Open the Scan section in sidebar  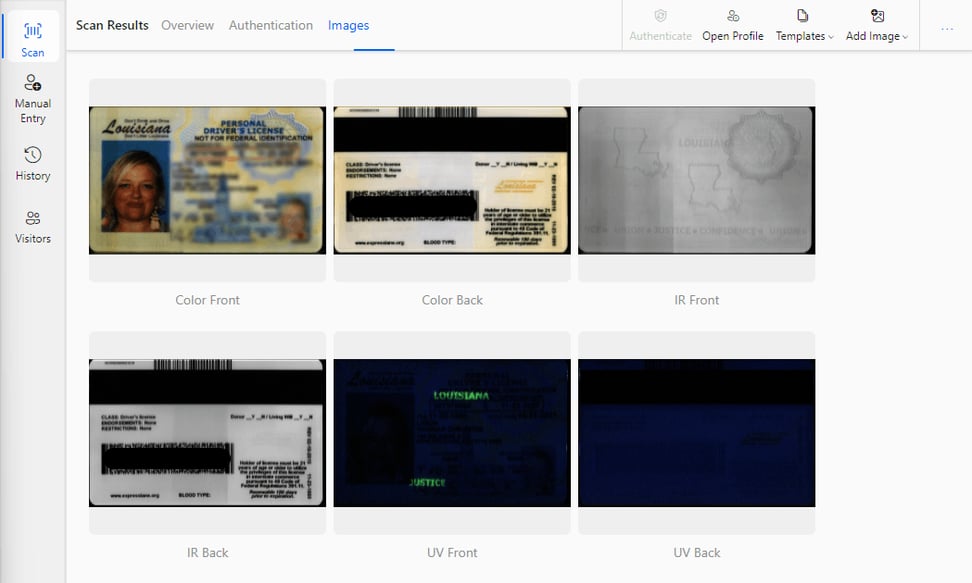tap(33, 38)
